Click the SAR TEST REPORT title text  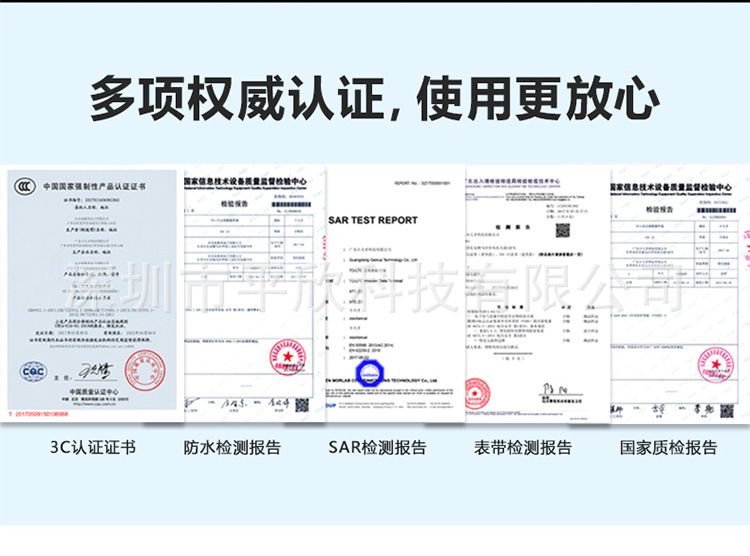pos(373,220)
